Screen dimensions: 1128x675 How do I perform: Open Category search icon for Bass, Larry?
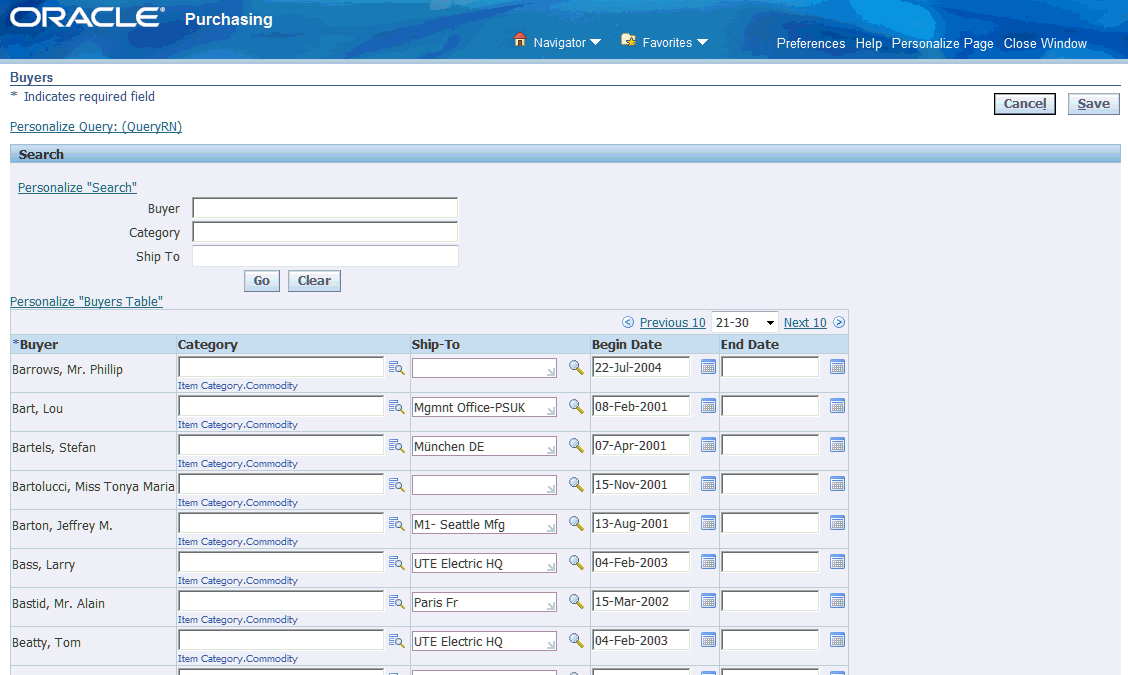[x=396, y=562]
